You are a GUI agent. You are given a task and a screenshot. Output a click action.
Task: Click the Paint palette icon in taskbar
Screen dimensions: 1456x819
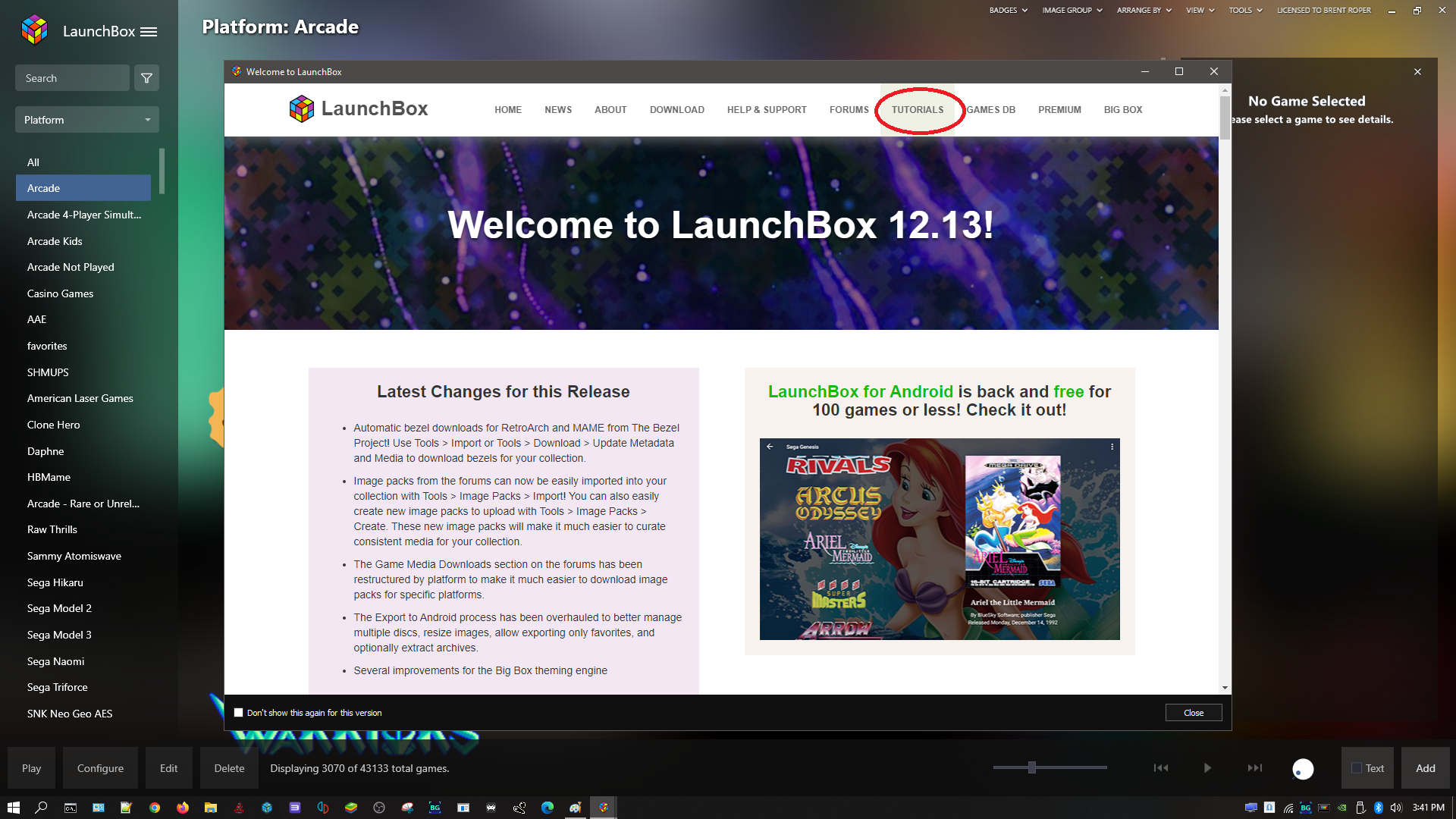576,808
